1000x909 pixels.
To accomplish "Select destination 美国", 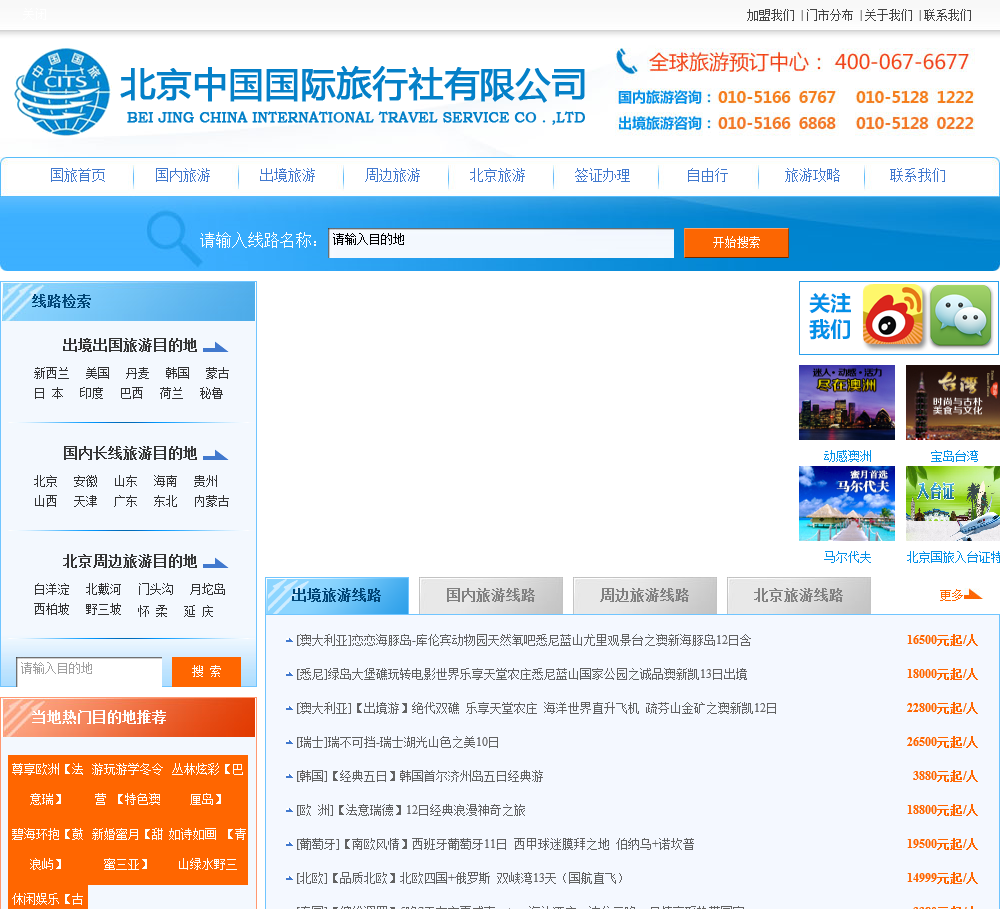I will coord(98,373).
